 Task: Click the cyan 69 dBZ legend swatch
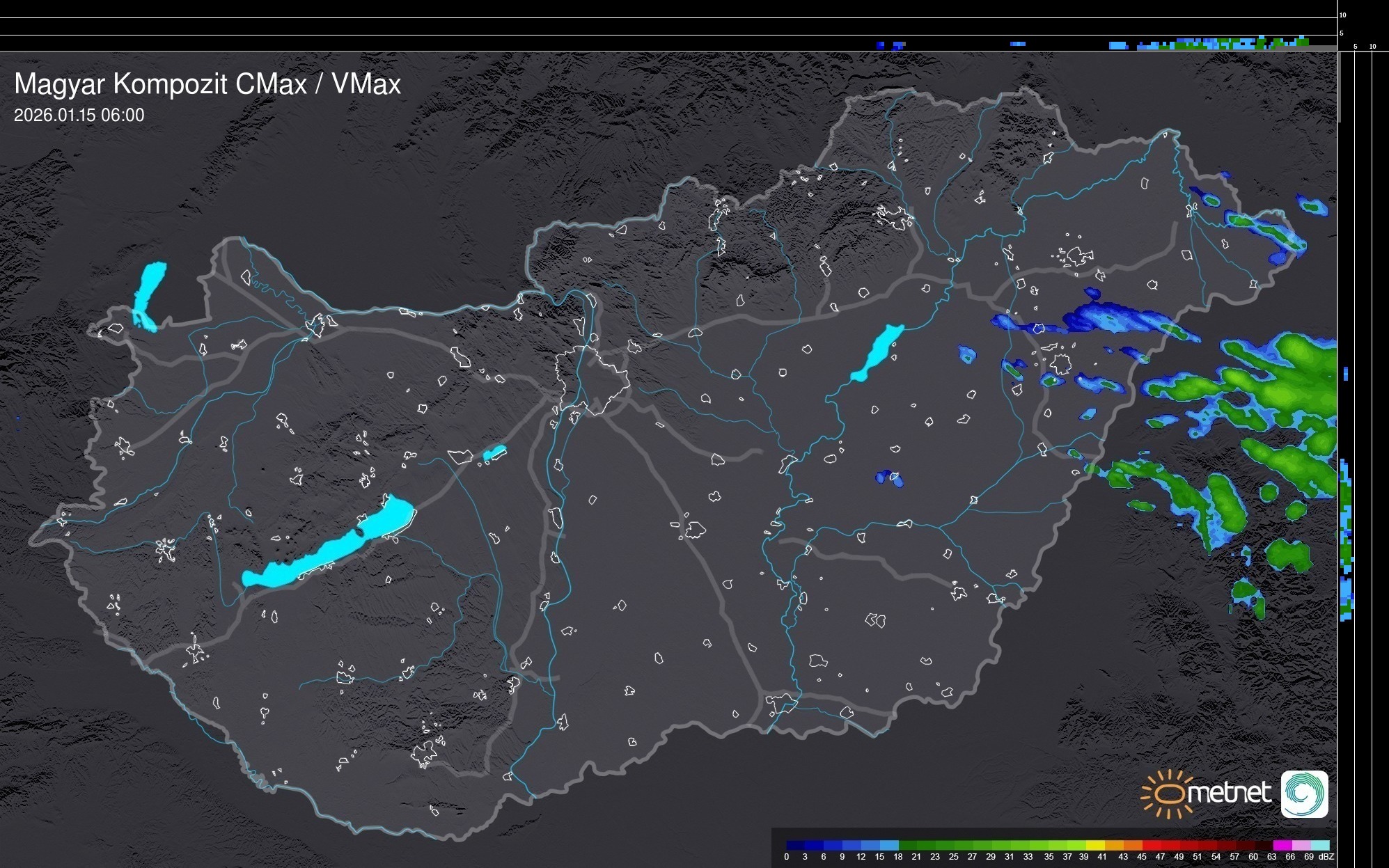point(1319,845)
